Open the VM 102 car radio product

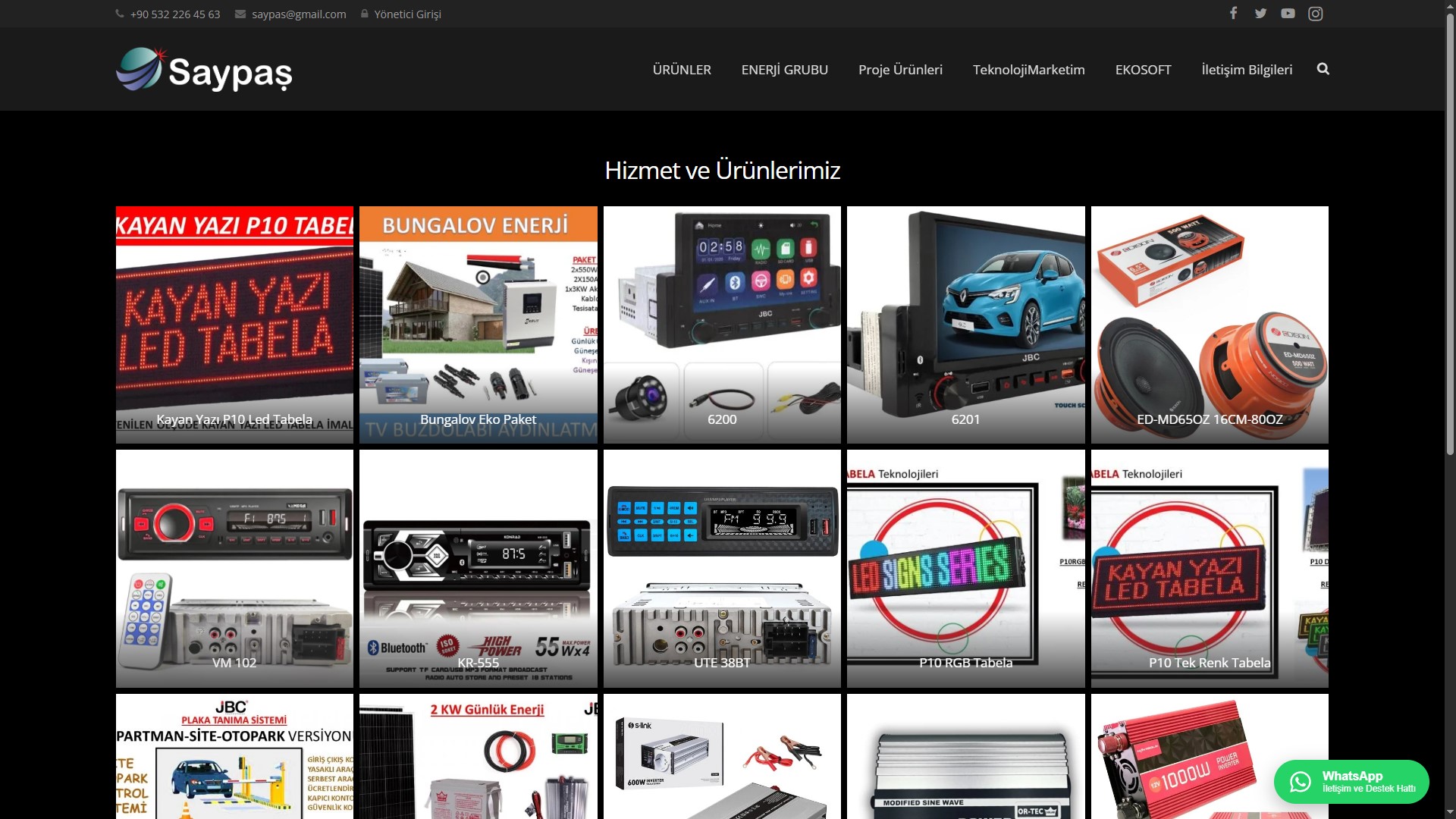click(x=234, y=569)
